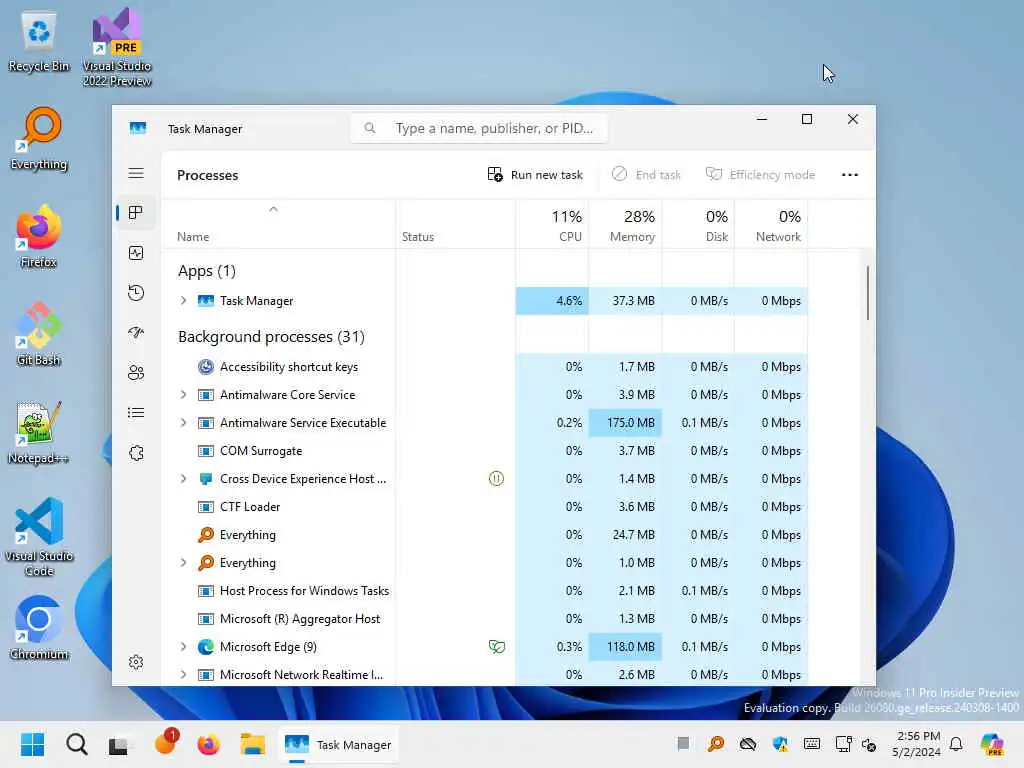Sort processes by Disk column header
This screenshot has height=768, width=1024.
699,225
